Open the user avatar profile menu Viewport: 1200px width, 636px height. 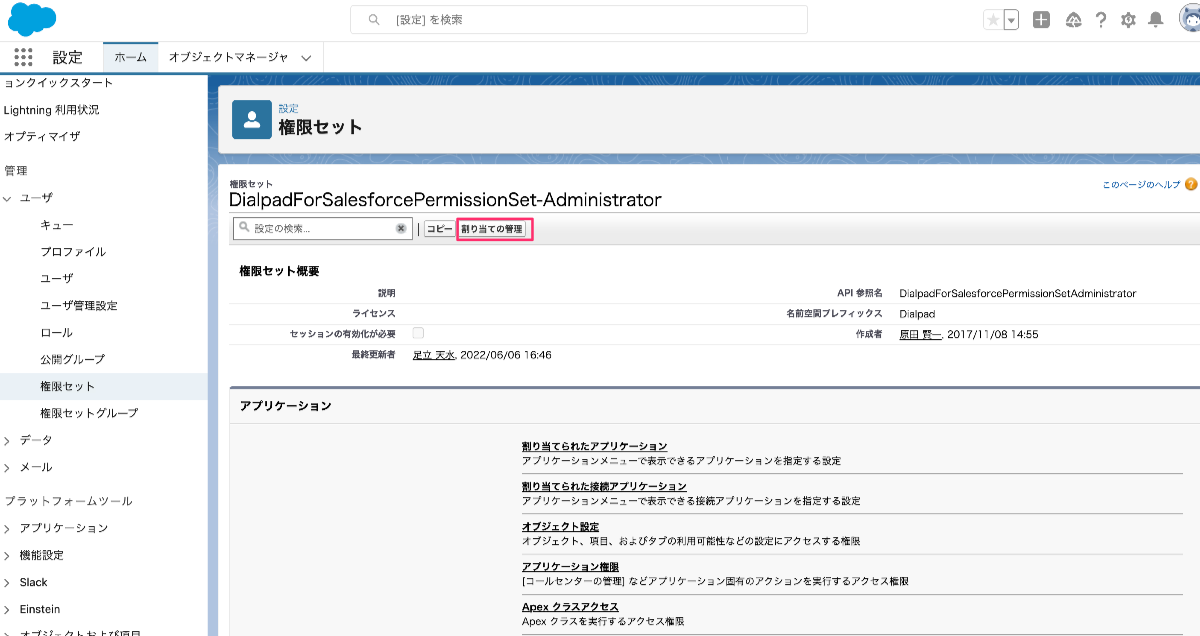[x=1189, y=19]
